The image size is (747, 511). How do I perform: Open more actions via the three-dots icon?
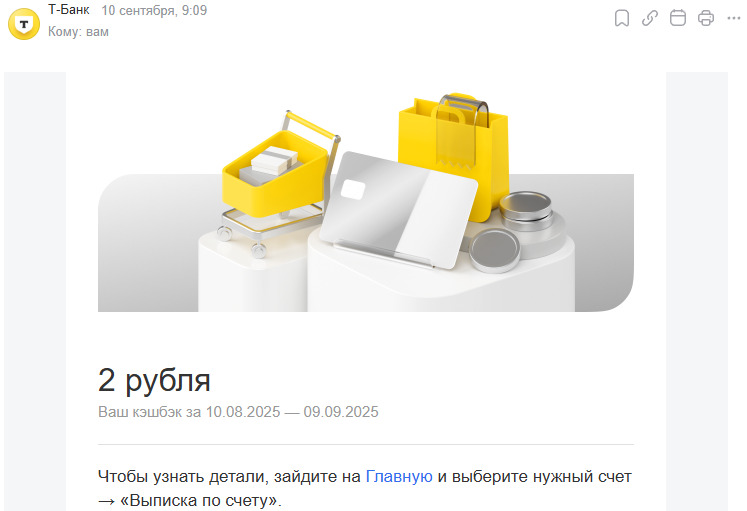tap(734, 18)
